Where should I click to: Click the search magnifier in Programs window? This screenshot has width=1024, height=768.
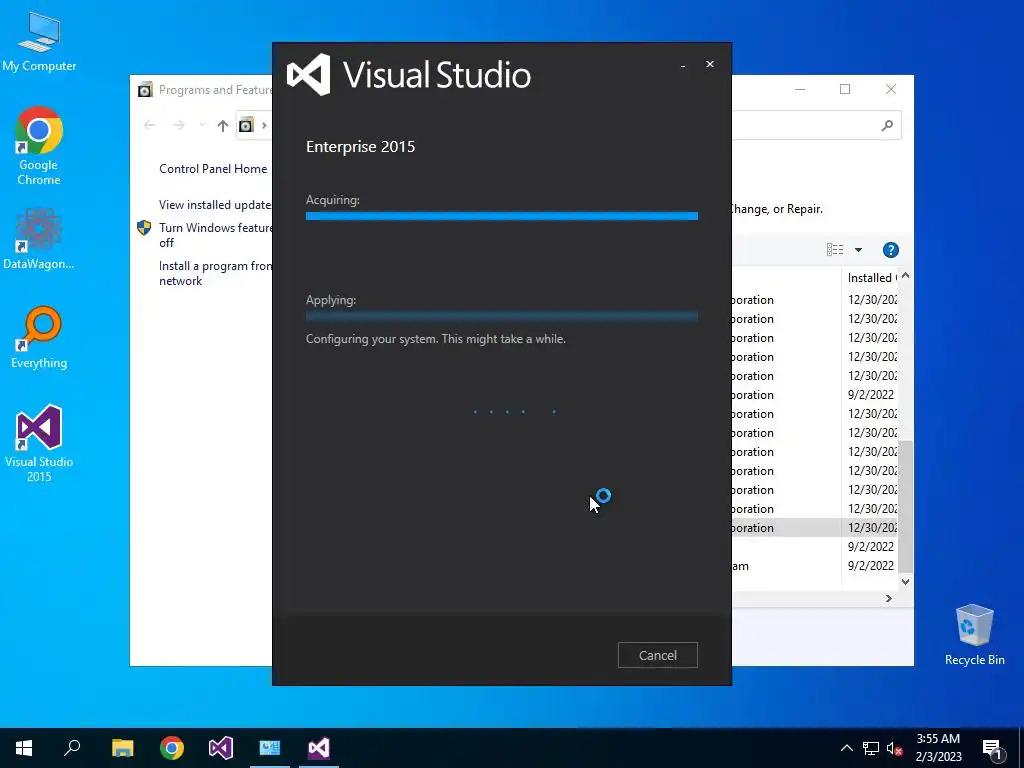[887, 125]
